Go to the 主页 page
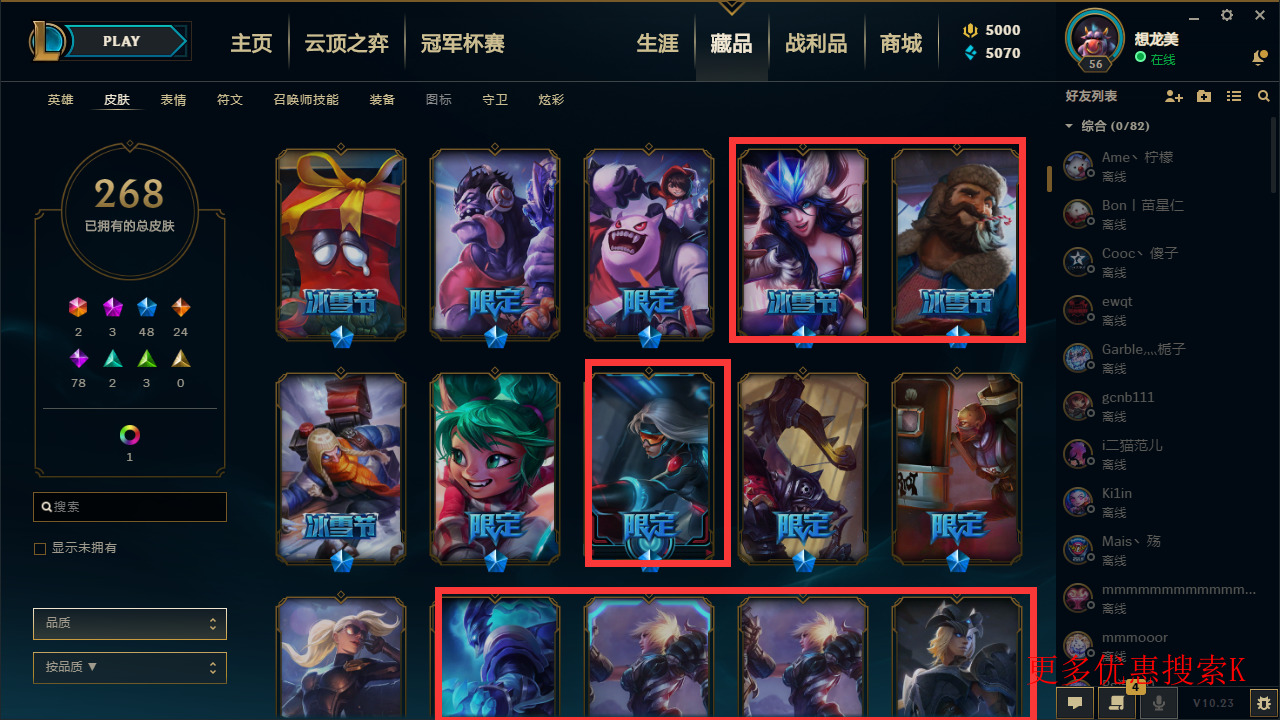 251,43
